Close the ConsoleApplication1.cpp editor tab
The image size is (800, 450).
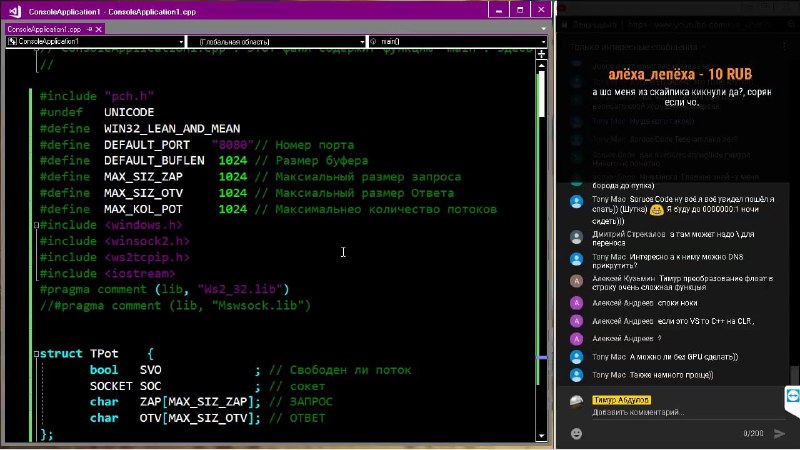point(98,29)
